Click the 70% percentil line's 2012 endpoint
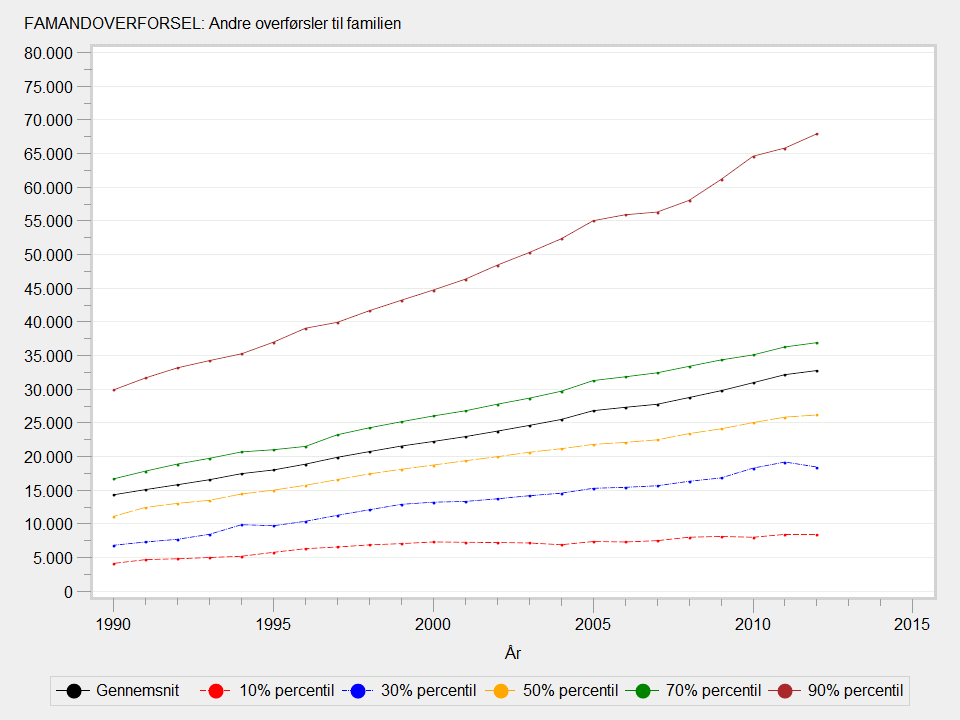Image resolution: width=960 pixels, height=720 pixels. click(x=816, y=343)
